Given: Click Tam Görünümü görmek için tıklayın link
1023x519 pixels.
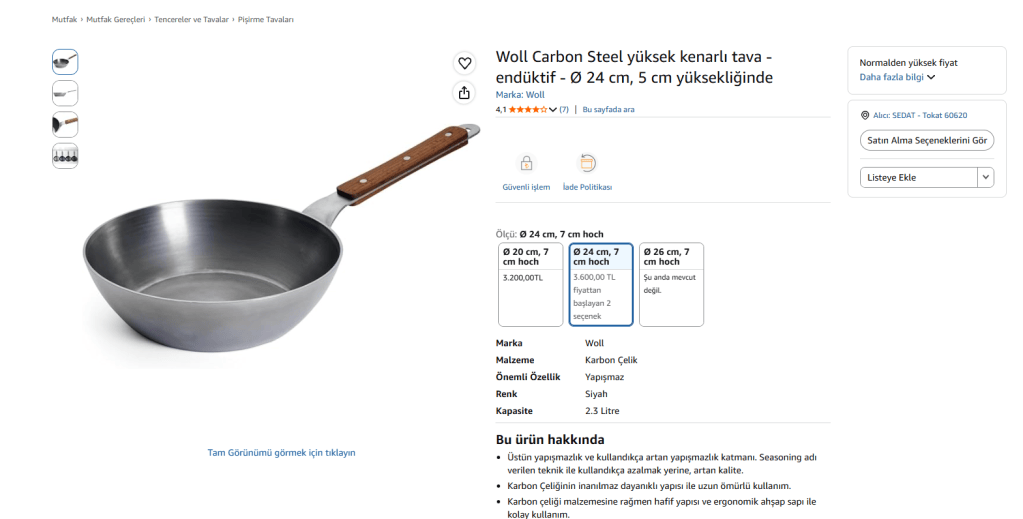Looking at the screenshot, I should tap(281, 452).
